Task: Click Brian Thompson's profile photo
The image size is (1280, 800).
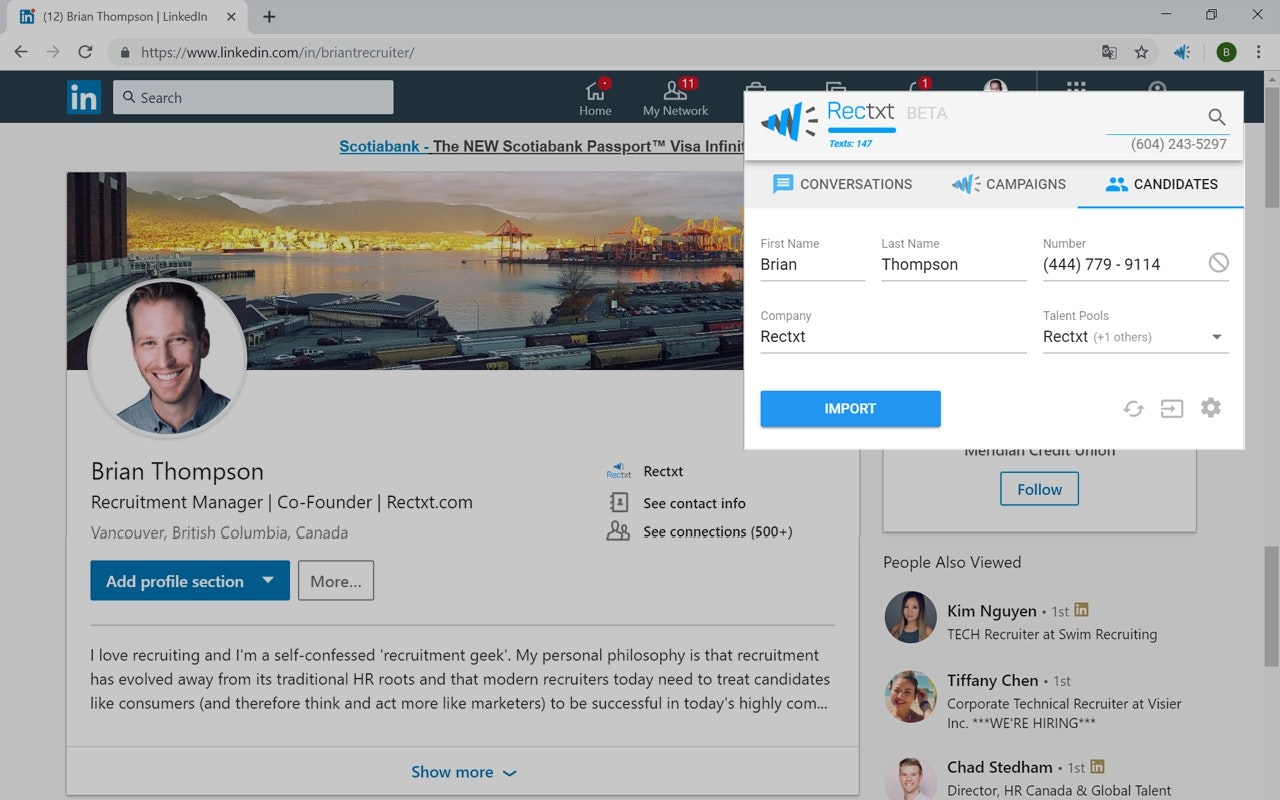Action: click(x=167, y=359)
